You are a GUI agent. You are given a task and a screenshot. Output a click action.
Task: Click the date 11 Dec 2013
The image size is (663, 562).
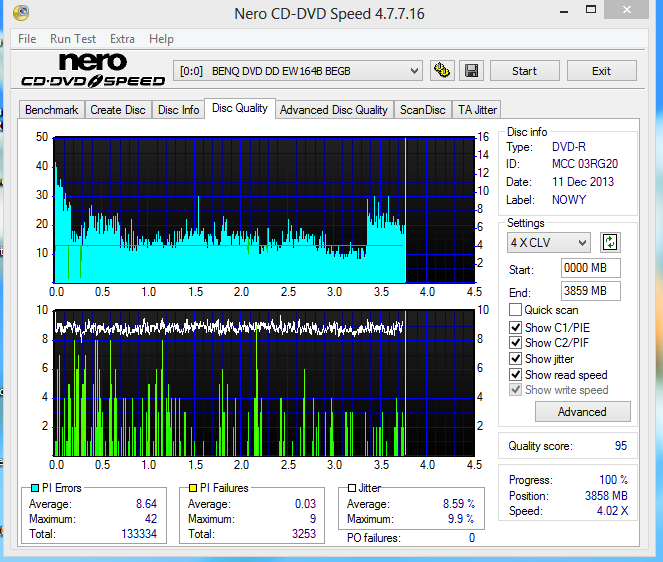(583, 182)
